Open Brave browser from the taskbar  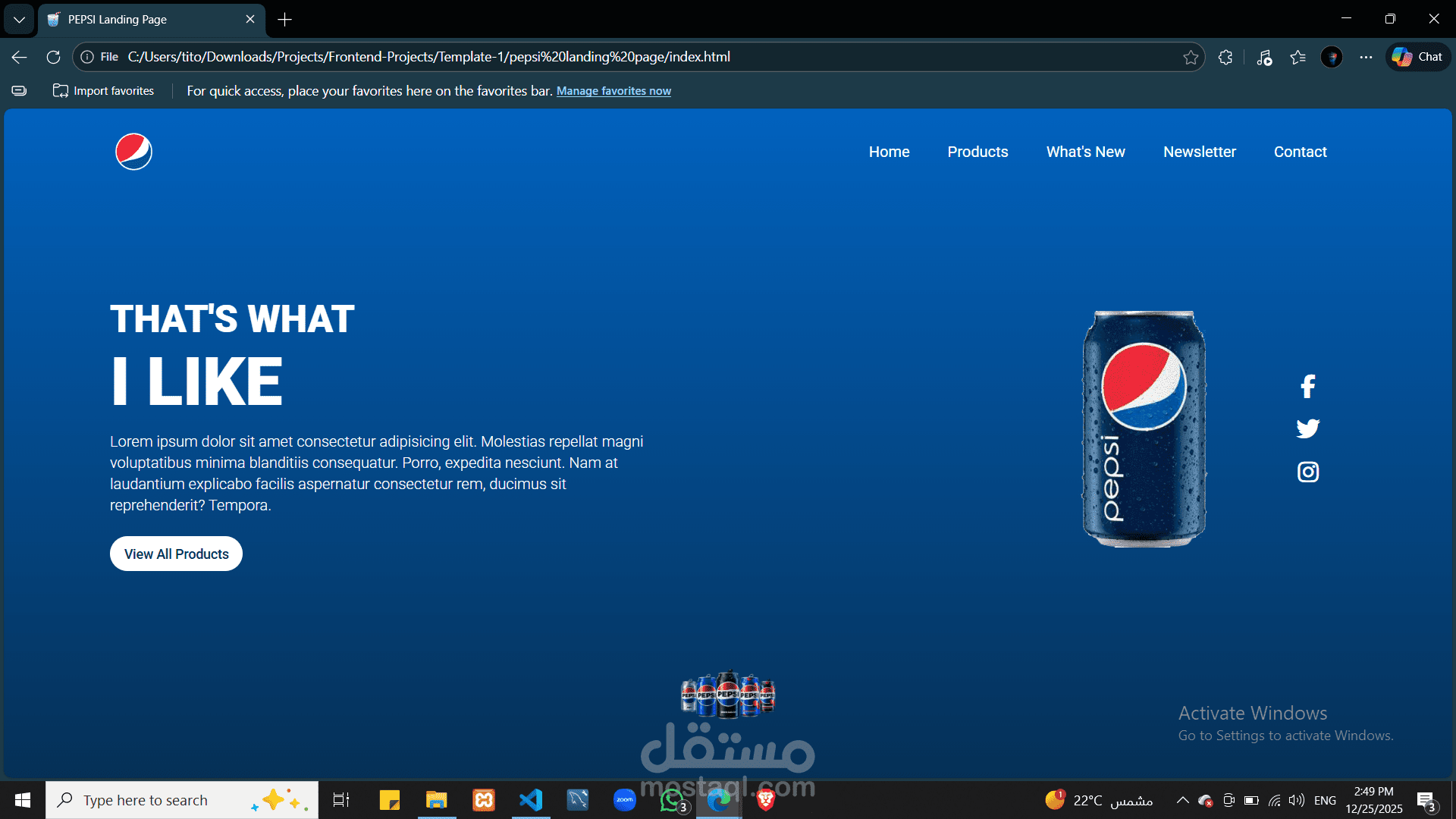coord(766,800)
